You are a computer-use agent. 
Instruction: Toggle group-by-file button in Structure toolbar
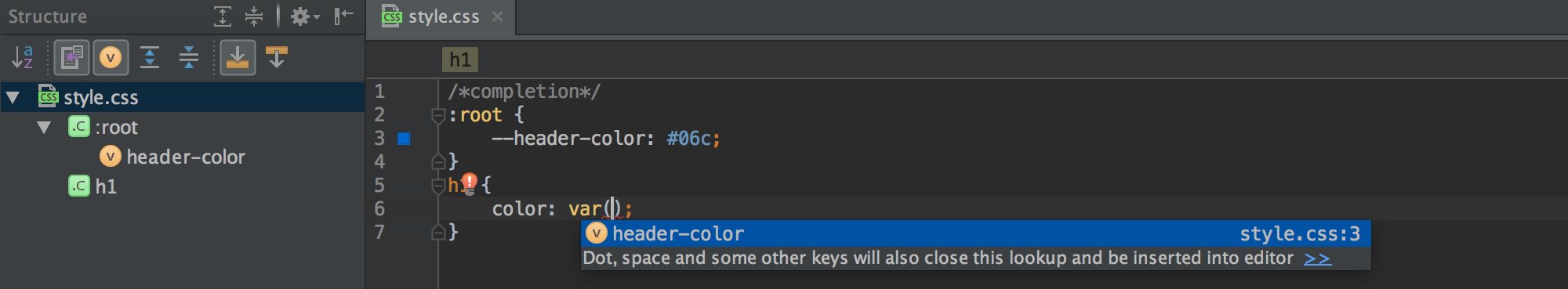pyautogui.click(x=71, y=57)
